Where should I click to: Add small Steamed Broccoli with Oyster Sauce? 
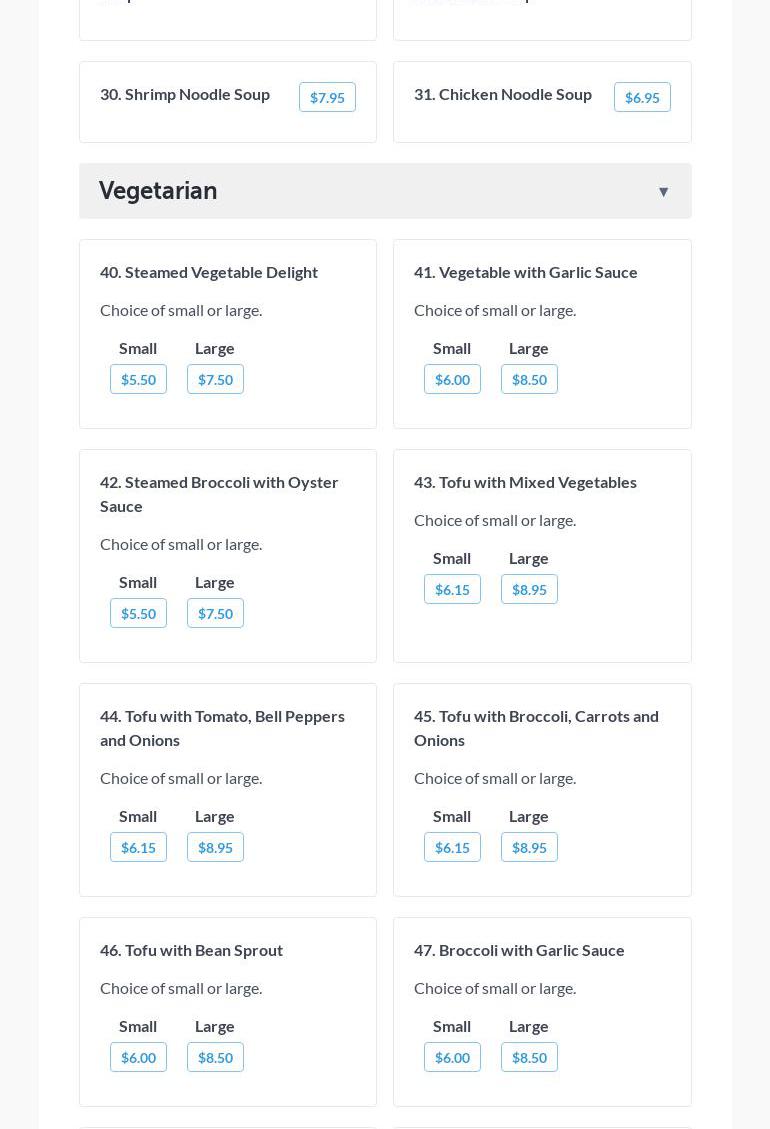pyautogui.click(x=138, y=613)
